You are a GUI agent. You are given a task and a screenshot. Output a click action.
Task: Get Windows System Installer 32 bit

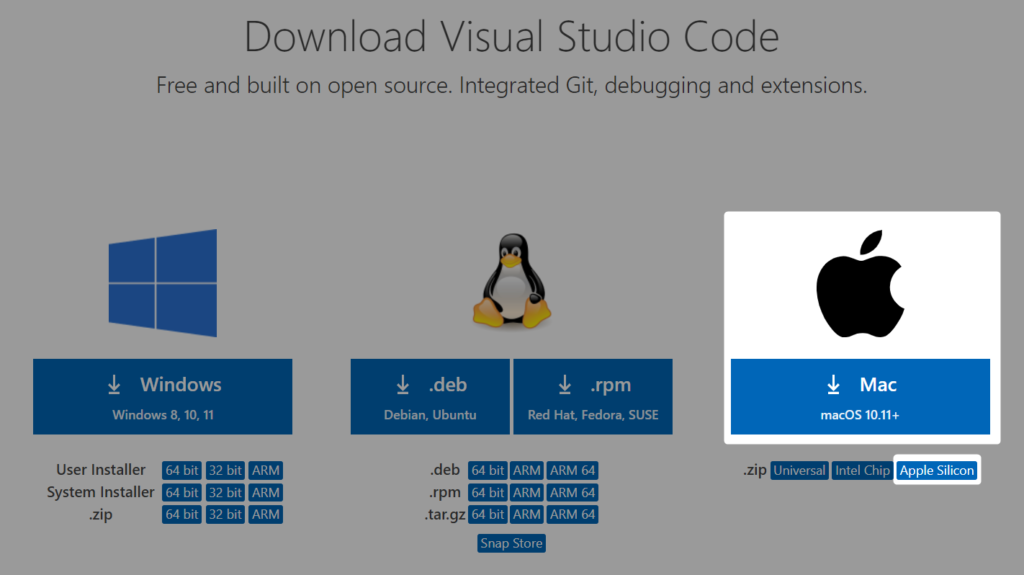coord(225,493)
